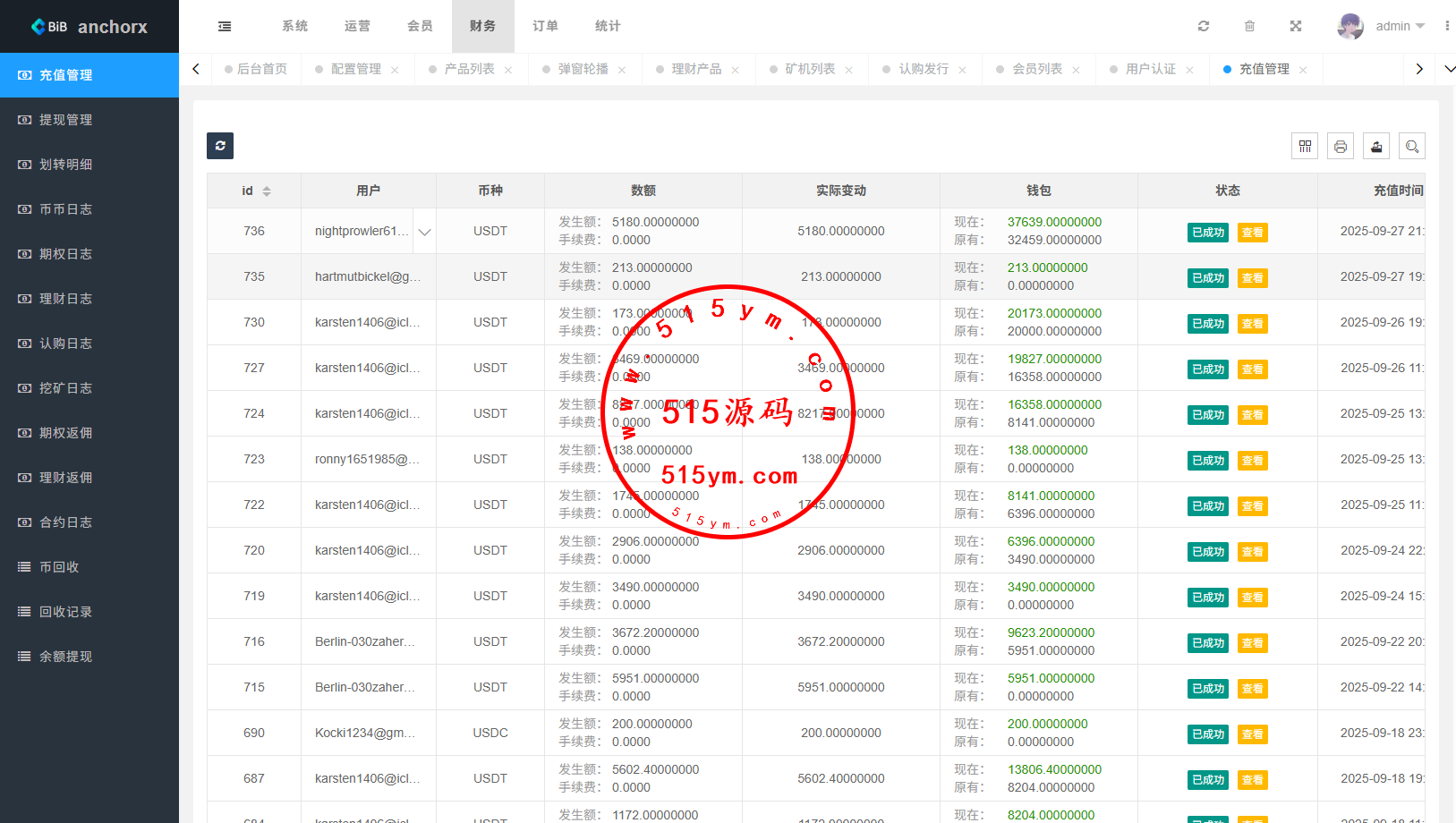The height and width of the screenshot is (823, 1456).
Task: Expand the nightprowler61 user cell arrow
Action: [x=424, y=232]
